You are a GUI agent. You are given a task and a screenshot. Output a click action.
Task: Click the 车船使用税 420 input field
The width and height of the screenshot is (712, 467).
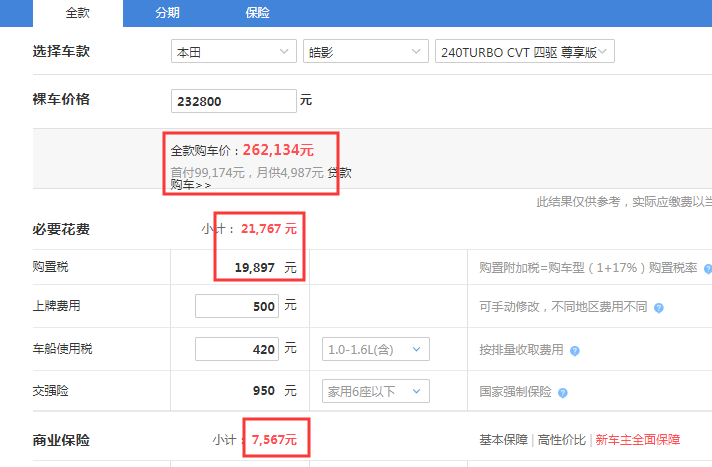237,349
